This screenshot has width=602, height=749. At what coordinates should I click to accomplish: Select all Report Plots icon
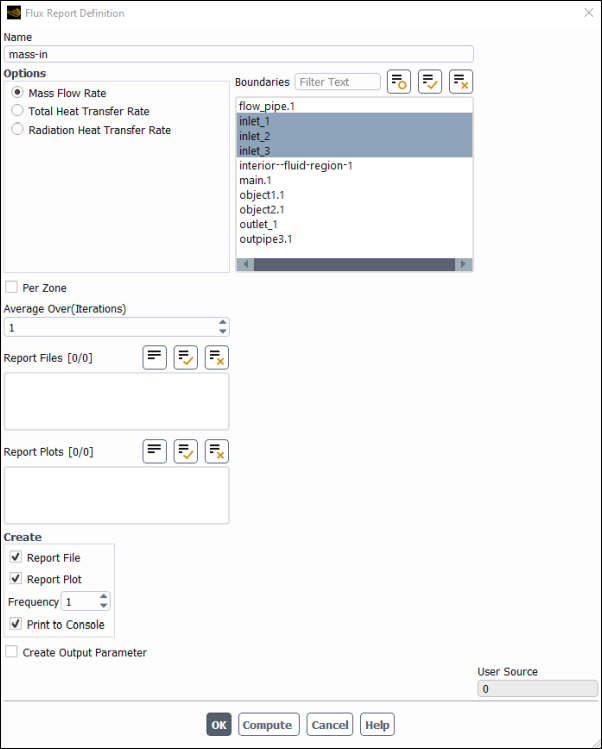[x=185, y=451]
